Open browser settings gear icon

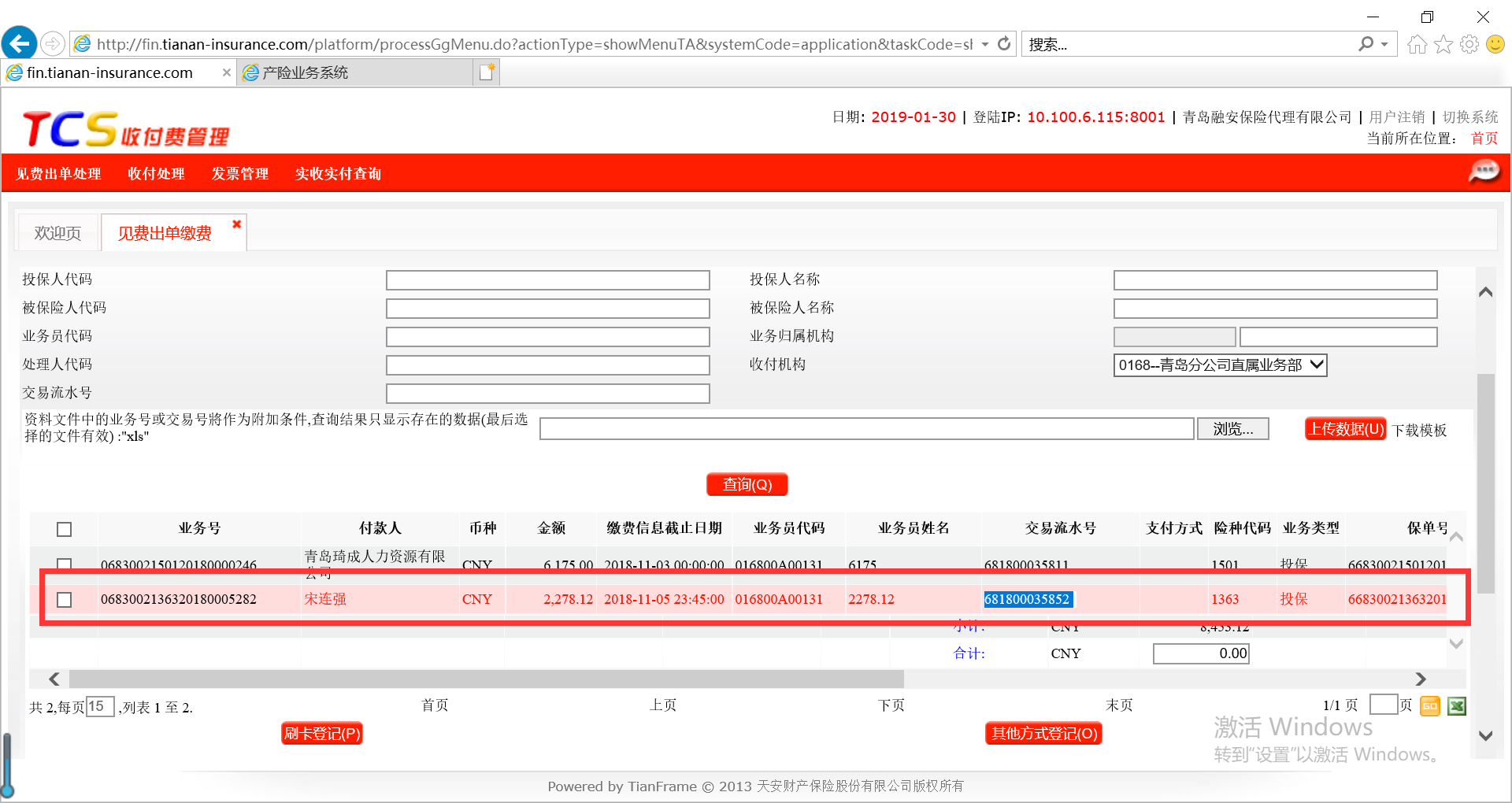(1469, 44)
